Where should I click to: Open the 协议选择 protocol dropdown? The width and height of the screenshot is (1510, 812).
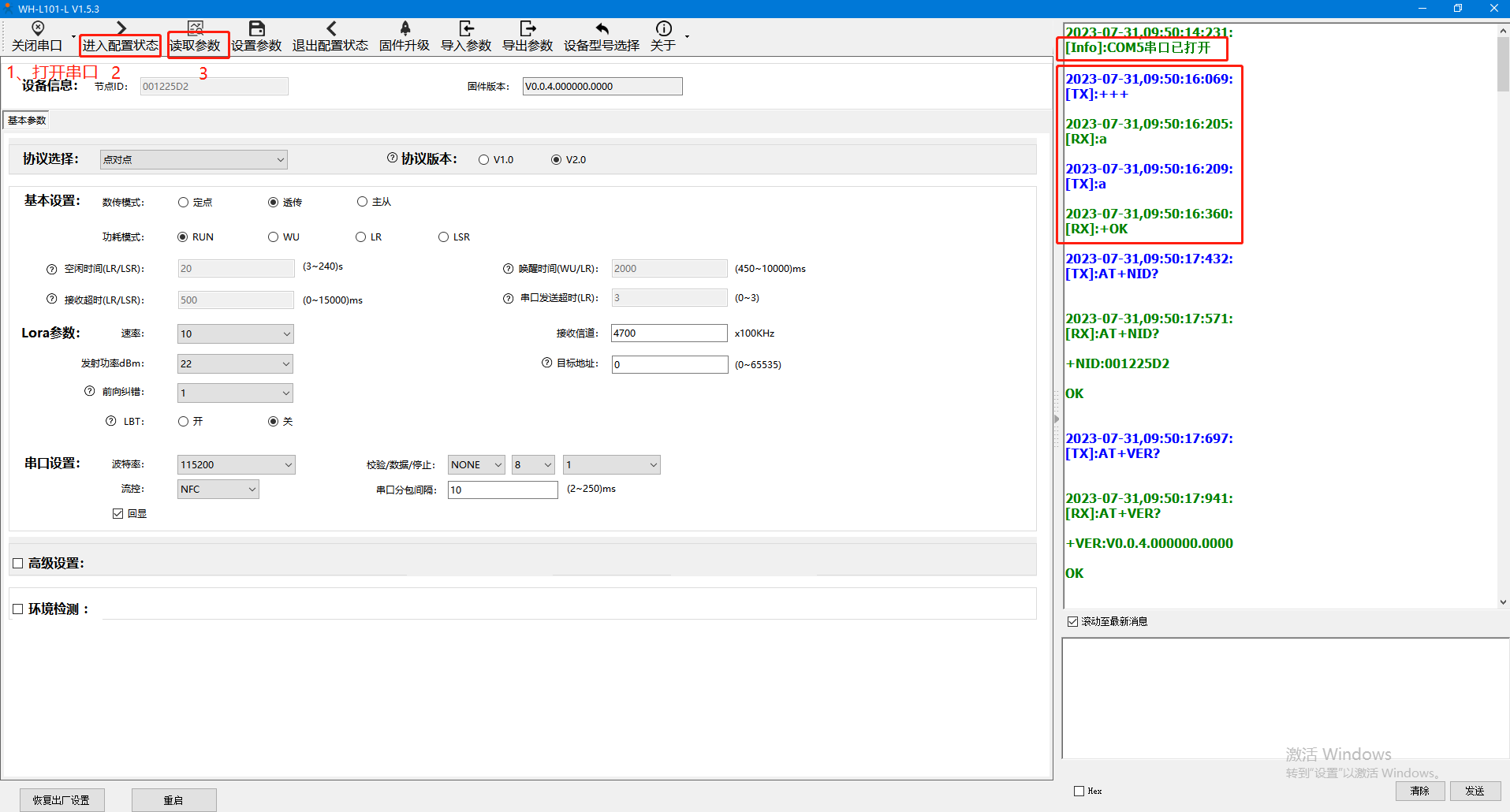(193, 160)
